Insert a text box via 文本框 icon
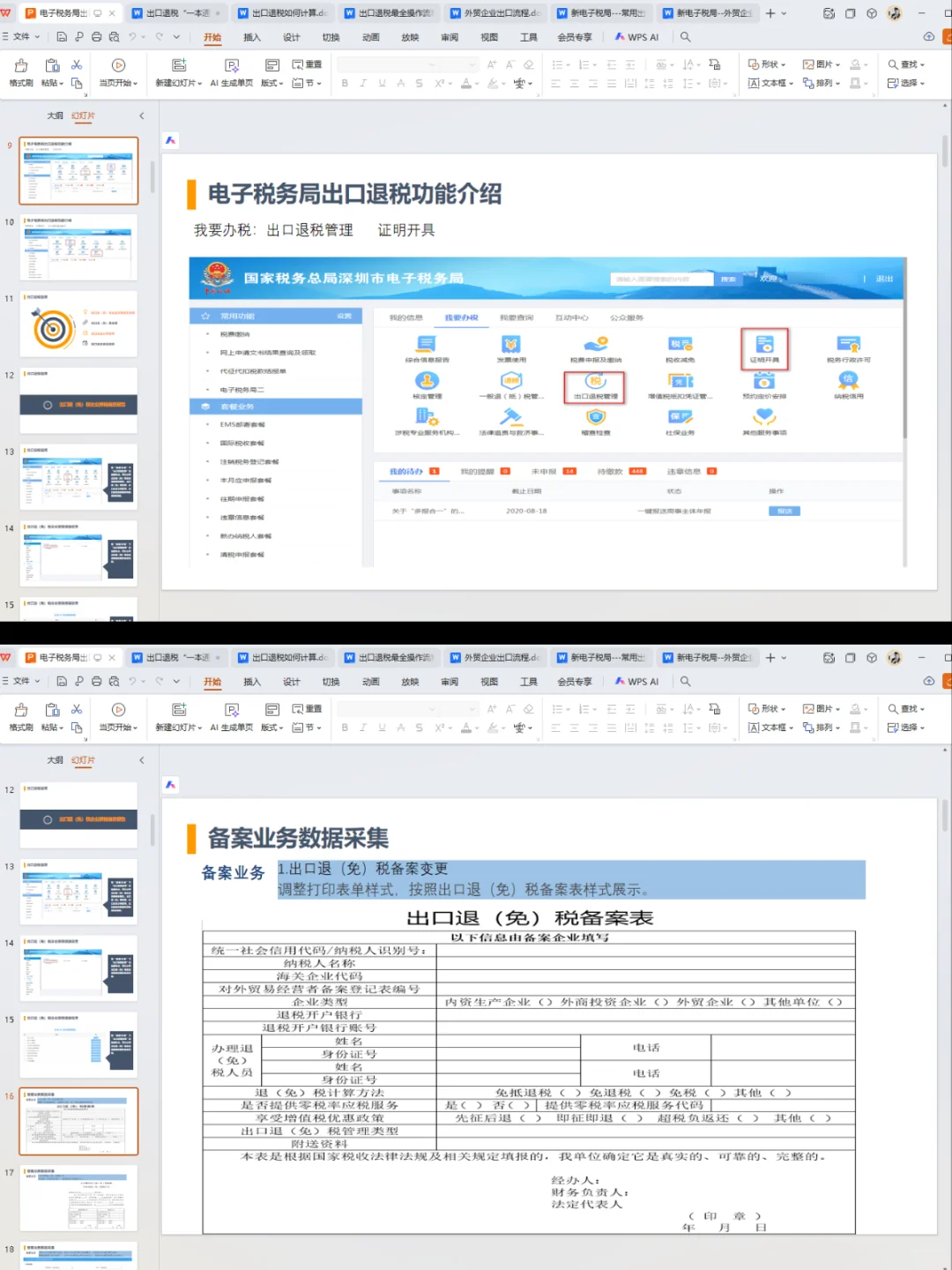 766,83
